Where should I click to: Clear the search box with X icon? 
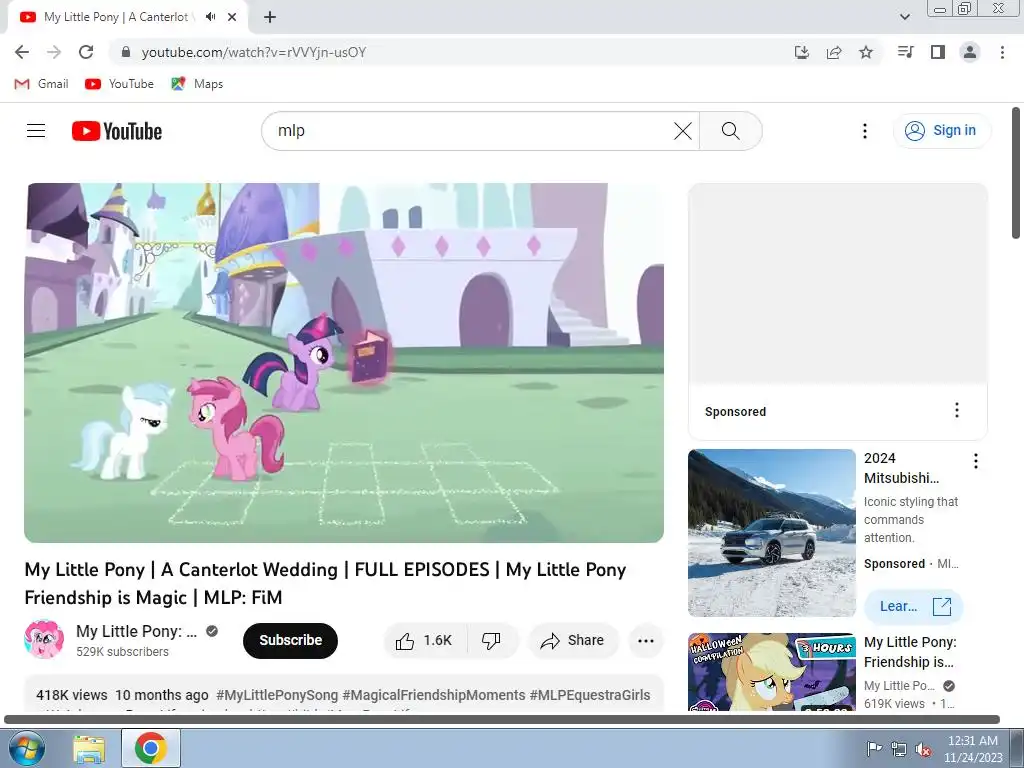pyautogui.click(x=682, y=131)
